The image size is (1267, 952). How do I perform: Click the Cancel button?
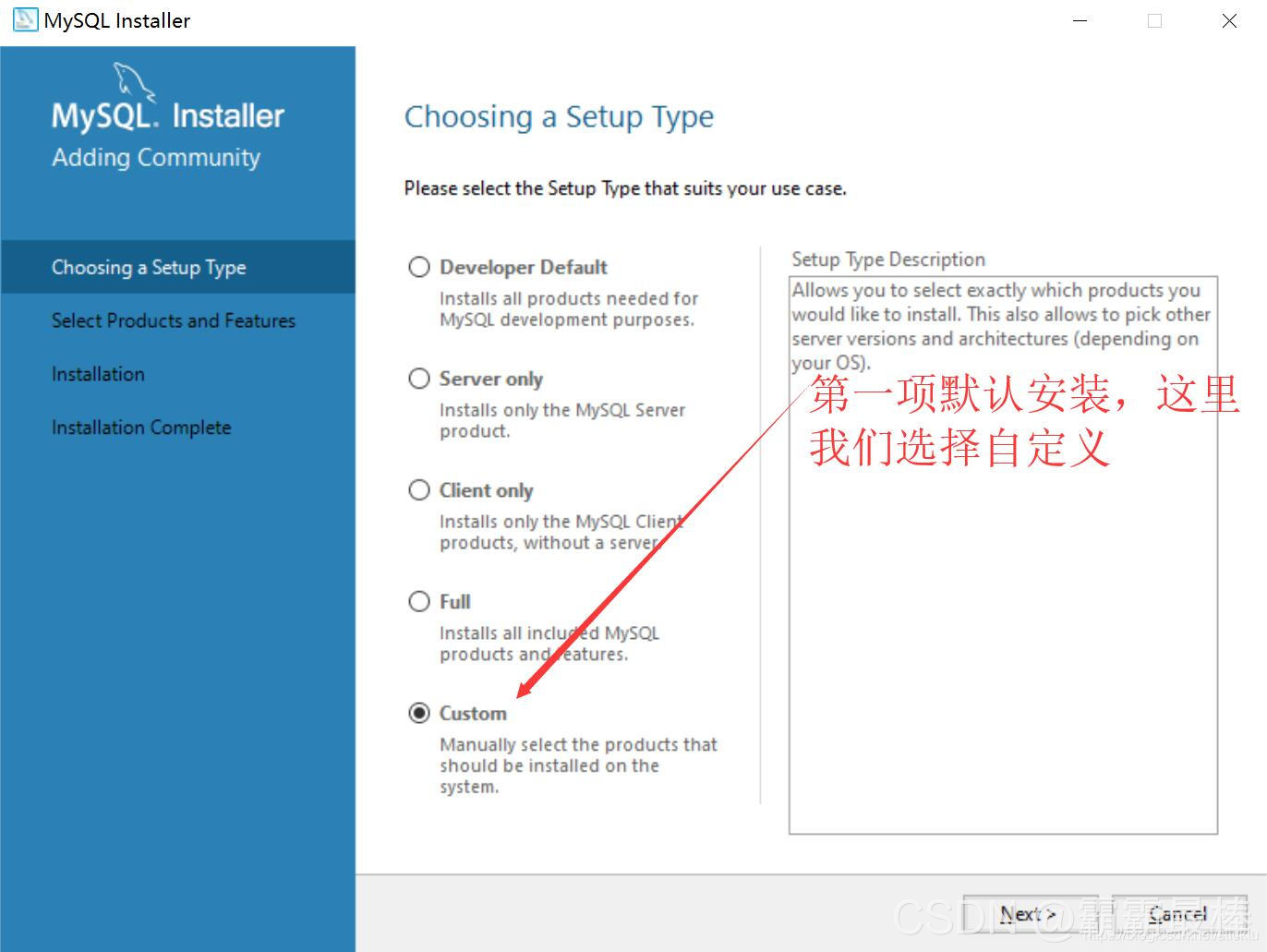point(1179,914)
